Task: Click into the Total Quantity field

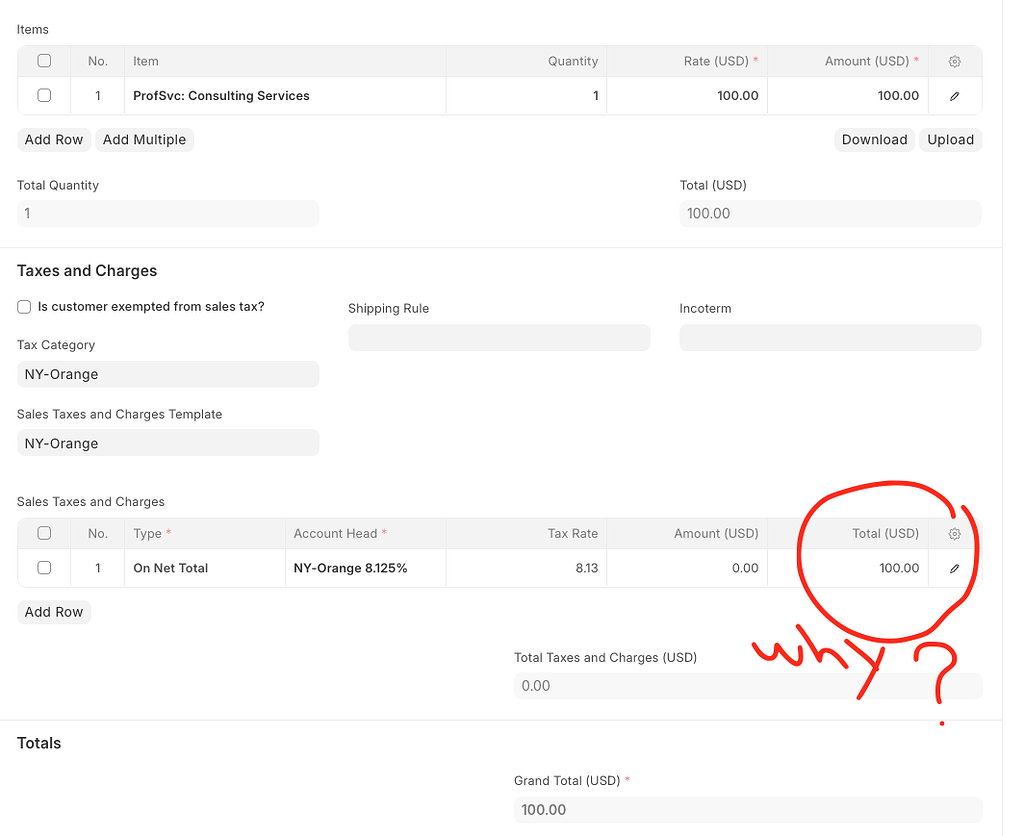Action: 168,213
